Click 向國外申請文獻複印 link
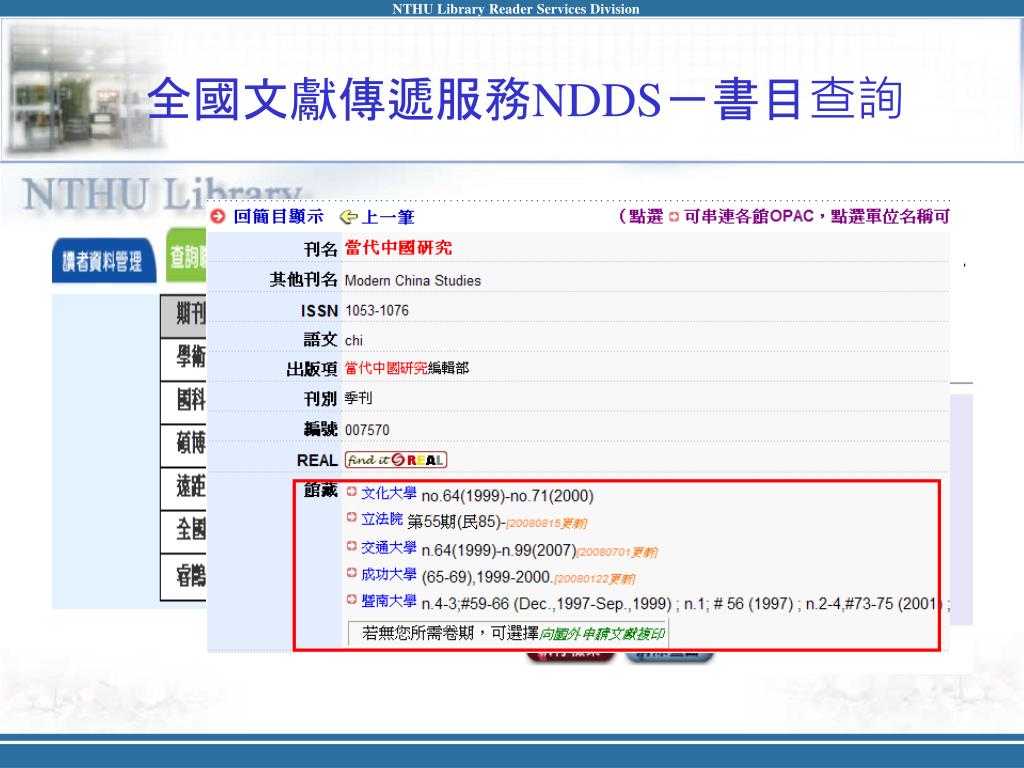Image resolution: width=1024 pixels, height=768 pixels. point(602,633)
